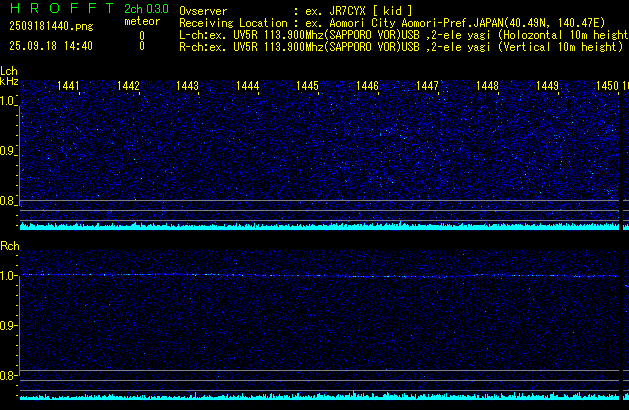Click the 0.9 frequency label in Lch
This screenshot has width=629, height=410.
pos(8,151)
